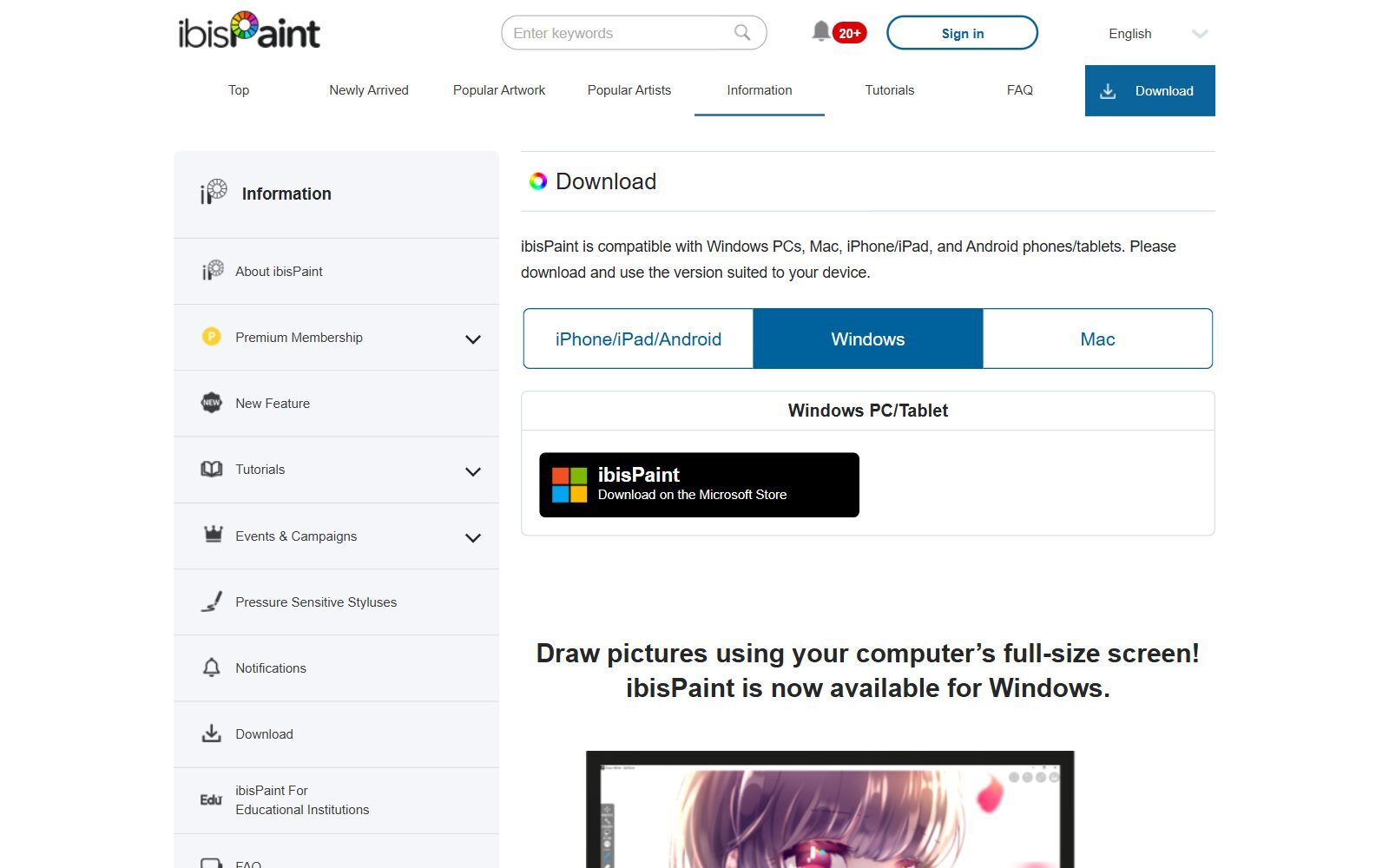The width and height of the screenshot is (1389, 868).
Task: Open the Newly Arrived menu item
Action: 369,90
